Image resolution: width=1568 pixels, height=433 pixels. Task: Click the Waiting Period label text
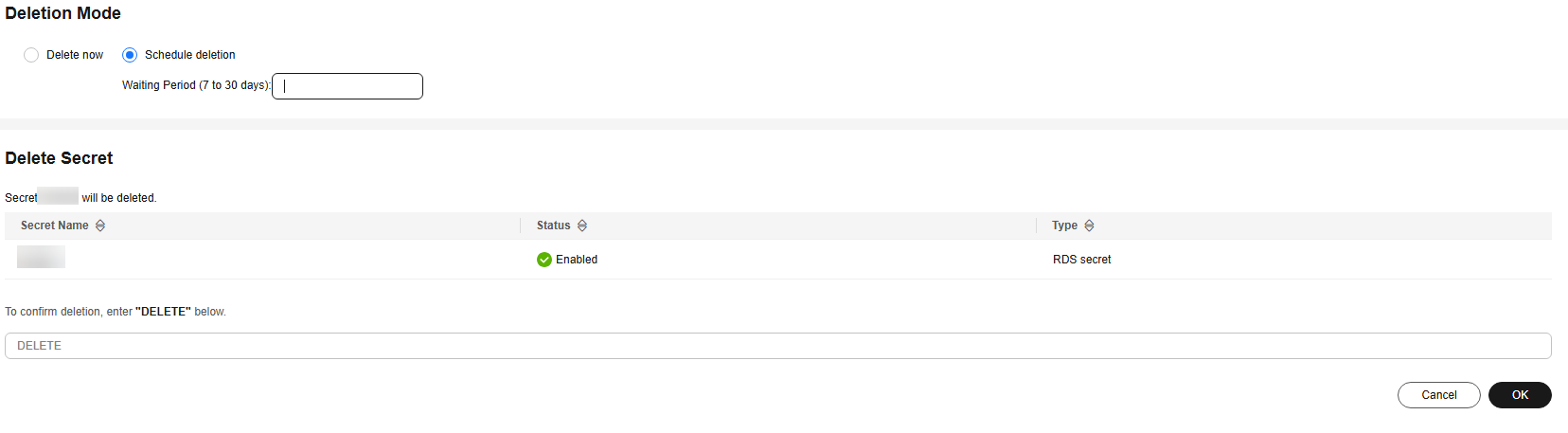tap(195, 85)
